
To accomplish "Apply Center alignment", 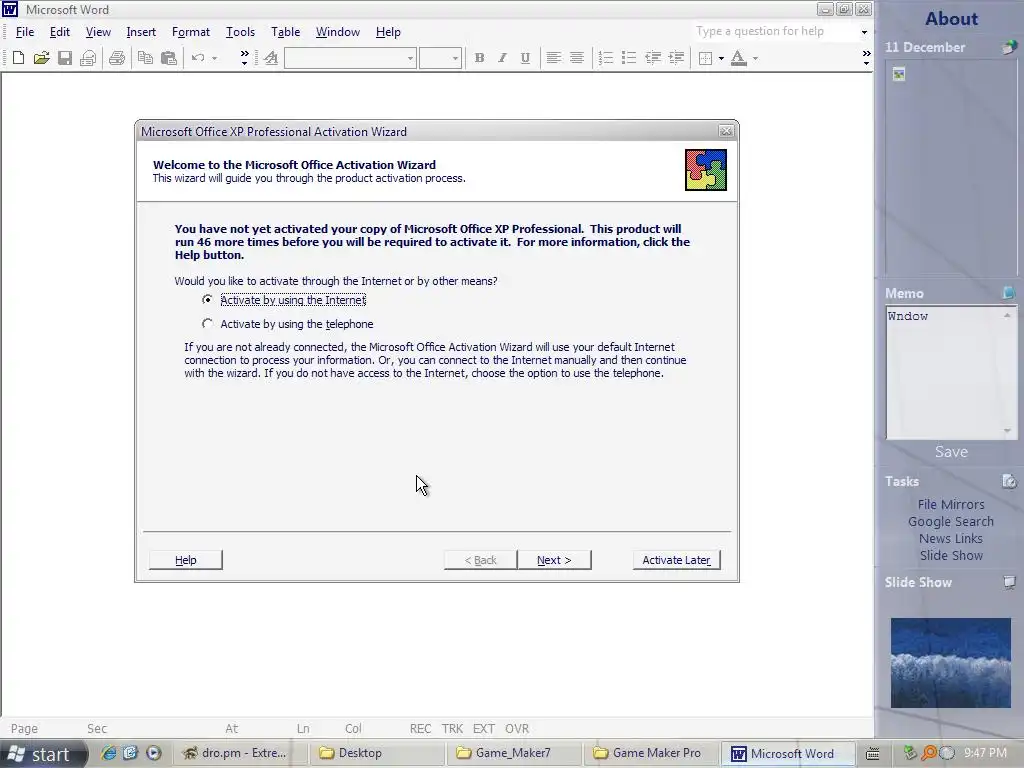I will (x=577, y=58).
